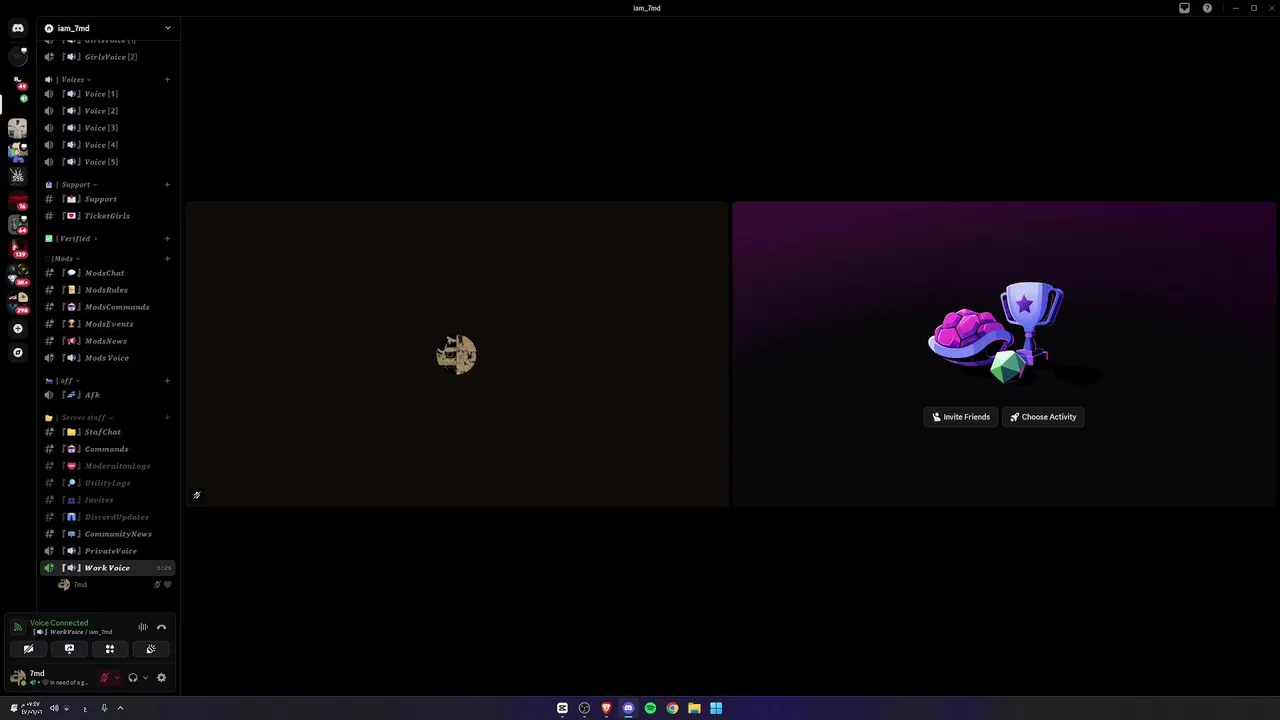Open Discover servers compass icon
Viewport: 1280px width, 720px height.
click(x=18, y=352)
